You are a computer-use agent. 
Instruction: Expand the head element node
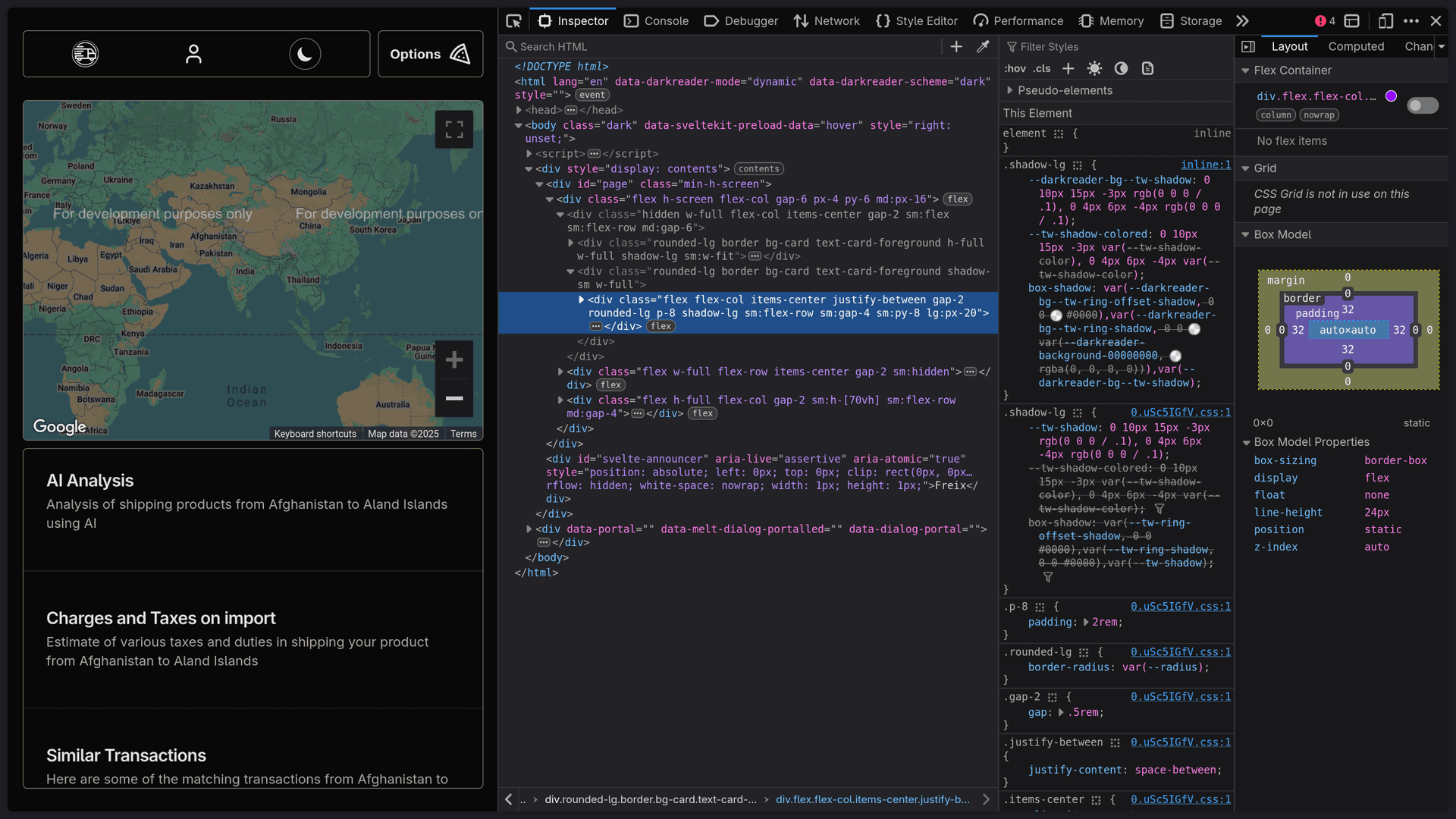coord(519,111)
